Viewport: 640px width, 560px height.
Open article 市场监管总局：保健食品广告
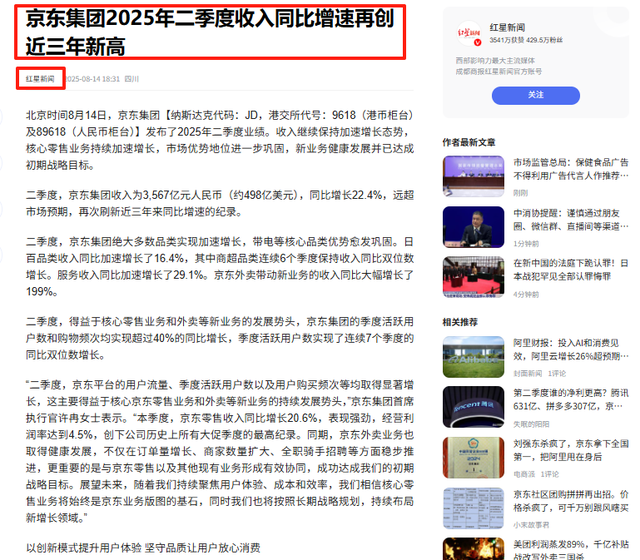click(571, 169)
